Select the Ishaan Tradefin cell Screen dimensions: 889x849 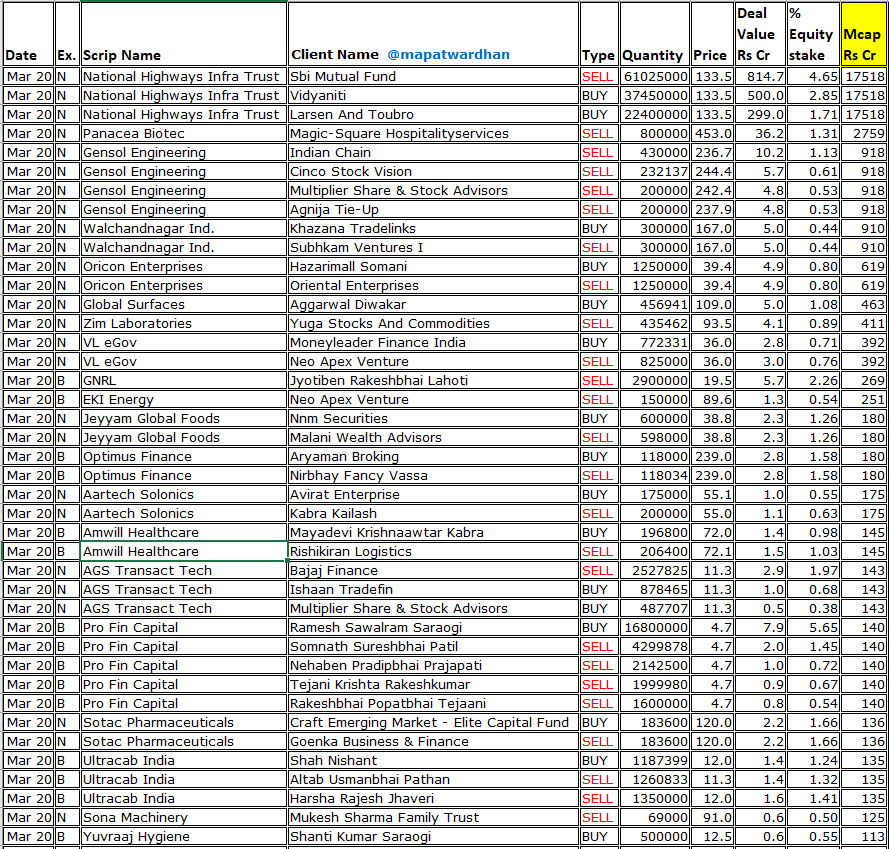(x=433, y=589)
